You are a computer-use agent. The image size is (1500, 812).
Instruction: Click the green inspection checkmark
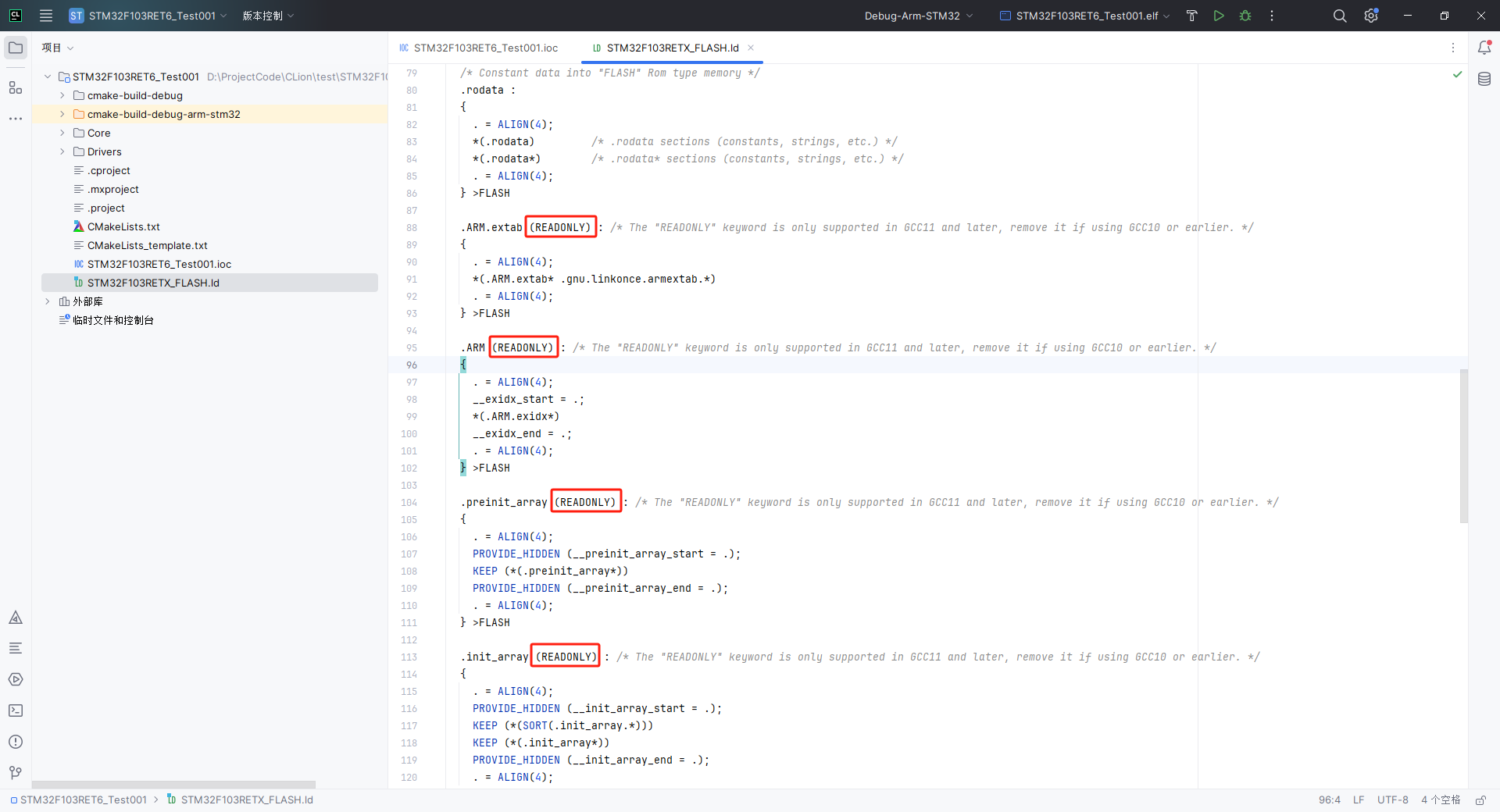coord(1457,74)
